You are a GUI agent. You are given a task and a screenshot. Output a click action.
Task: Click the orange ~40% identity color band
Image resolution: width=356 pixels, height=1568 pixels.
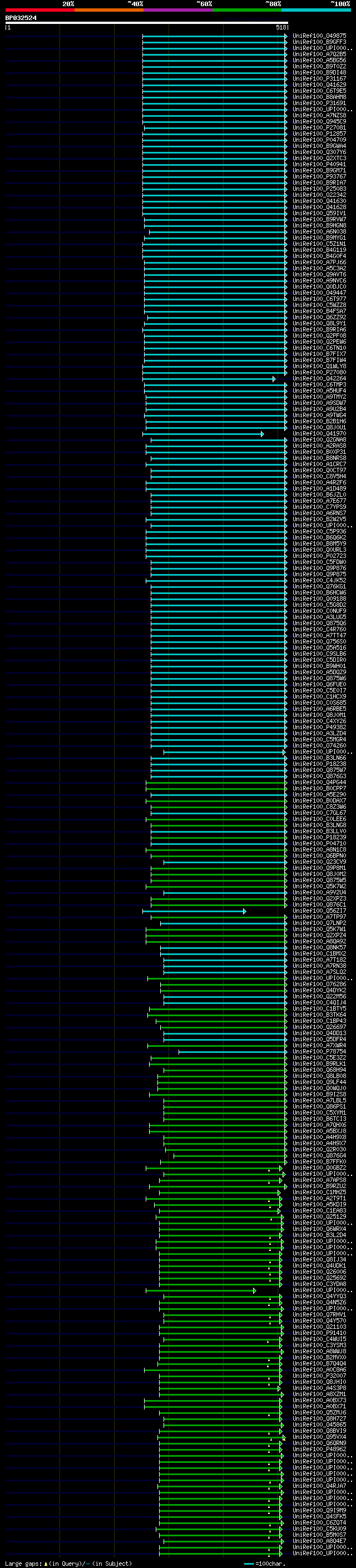(x=109, y=10)
